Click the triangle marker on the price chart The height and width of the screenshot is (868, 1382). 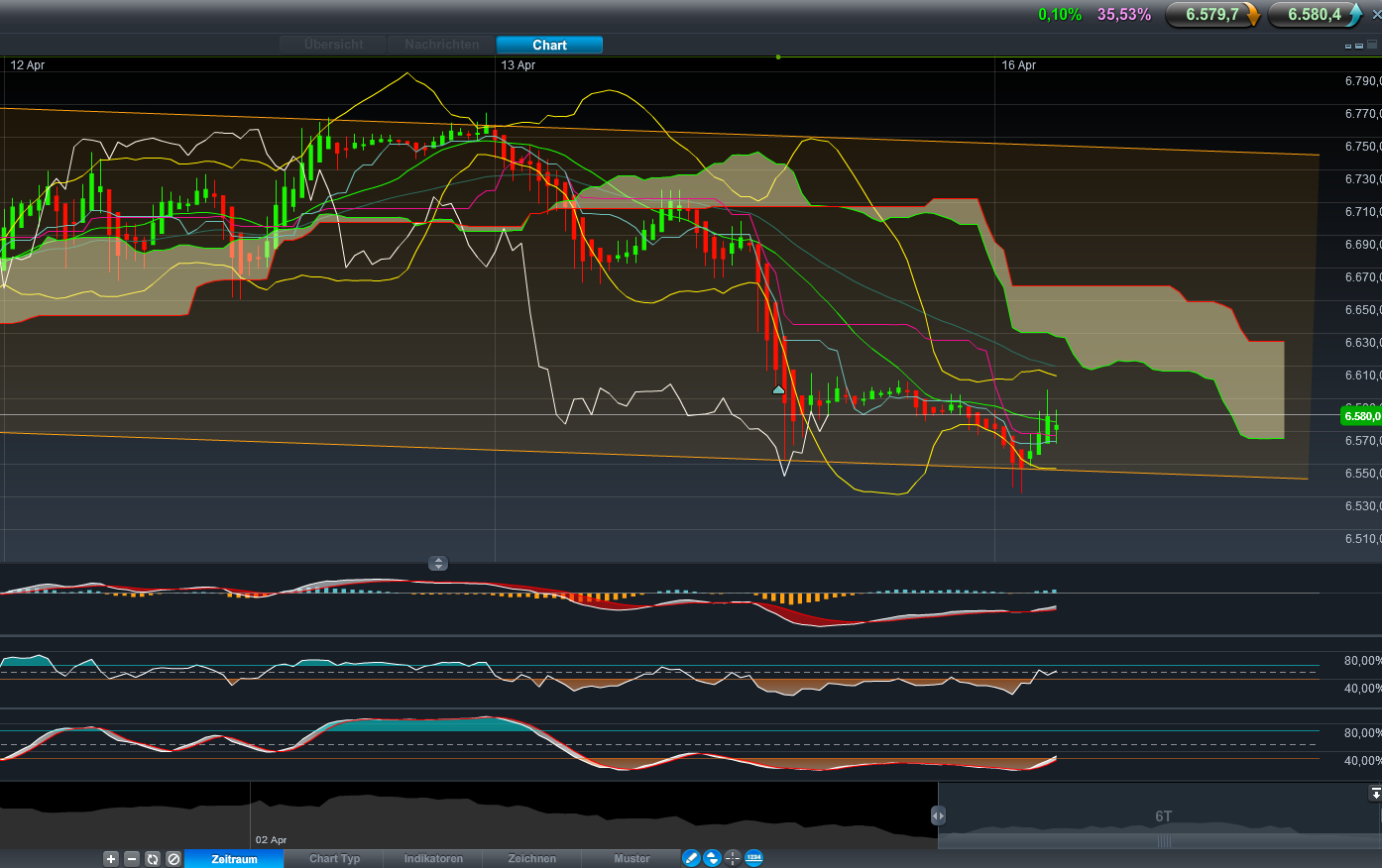[x=778, y=390]
